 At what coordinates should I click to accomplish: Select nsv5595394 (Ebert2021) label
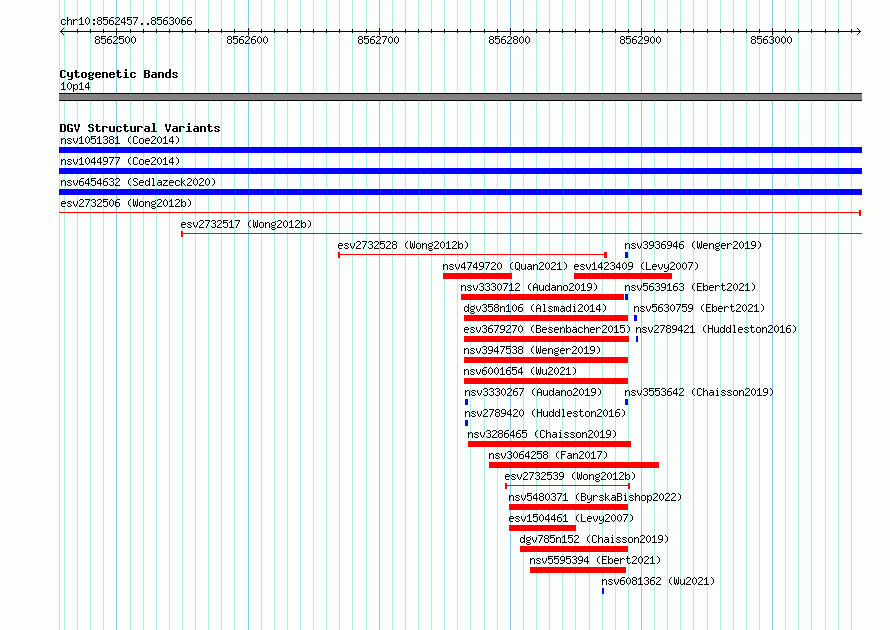(595, 560)
